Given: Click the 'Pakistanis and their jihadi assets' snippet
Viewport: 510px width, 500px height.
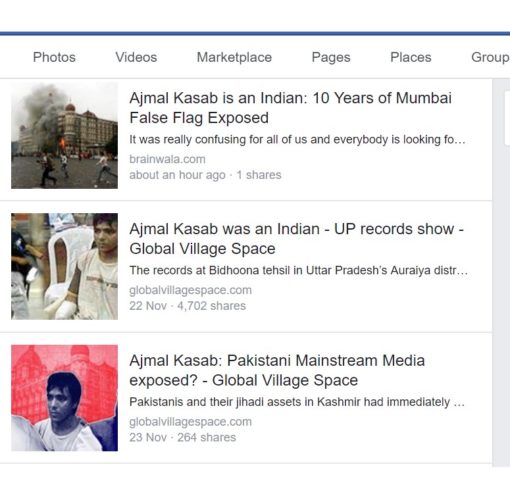Looking at the screenshot, I should (297, 402).
